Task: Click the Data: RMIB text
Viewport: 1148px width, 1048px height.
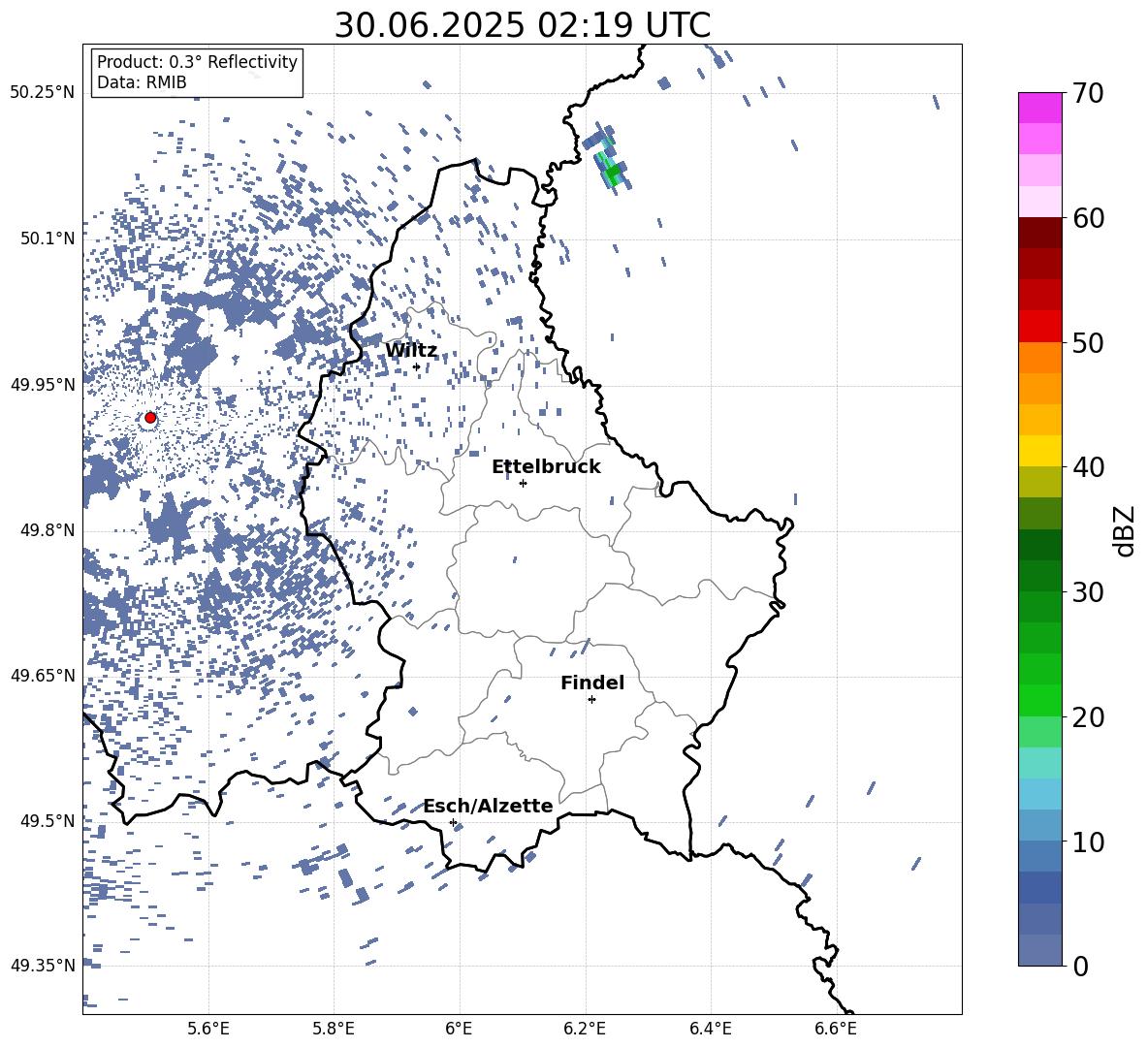Action: coord(142,82)
